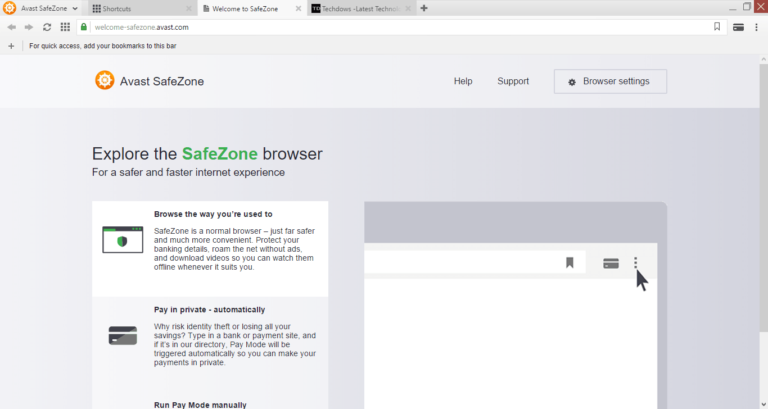Bookmark this page with bookmark icon

click(717, 27)
